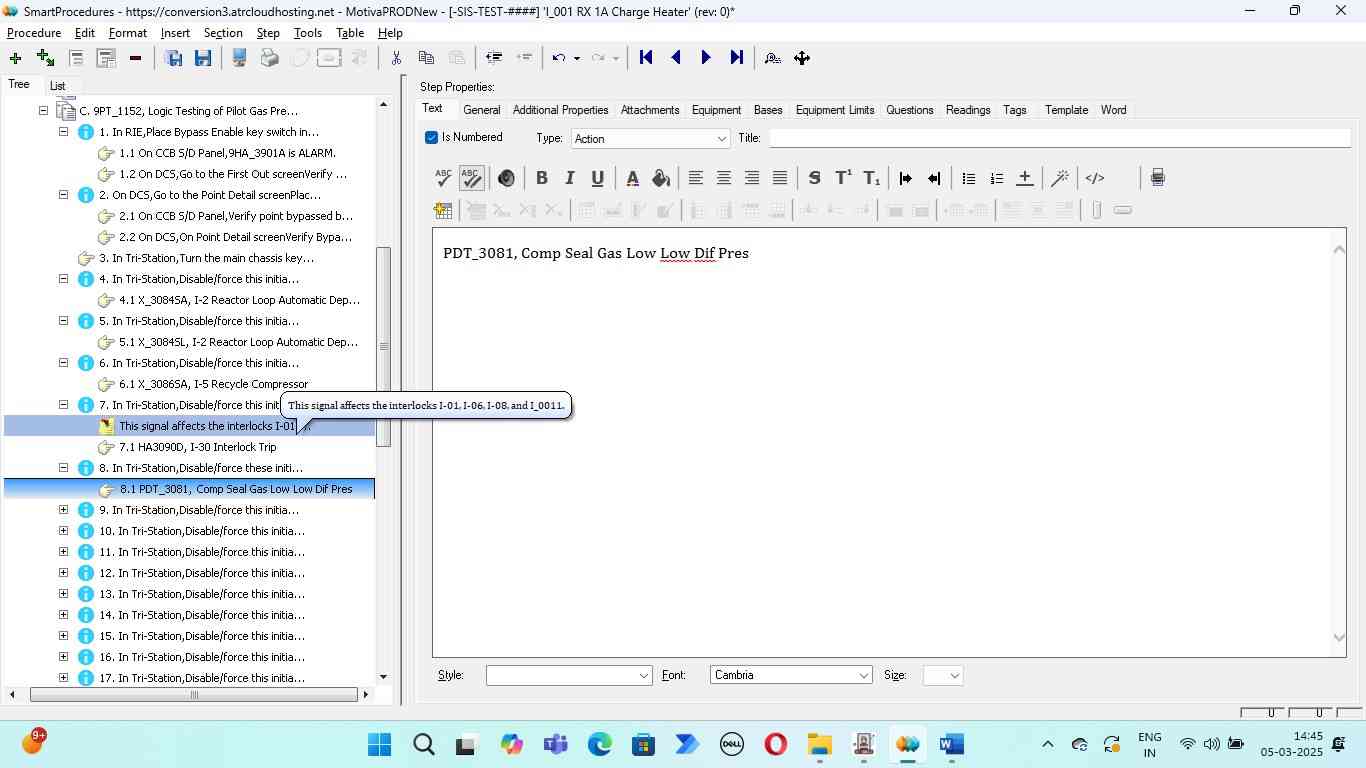Click the copy icon in main toolbar
Image resolution: width=1366 pixels, height=768 pixels.
coord(426,58)
